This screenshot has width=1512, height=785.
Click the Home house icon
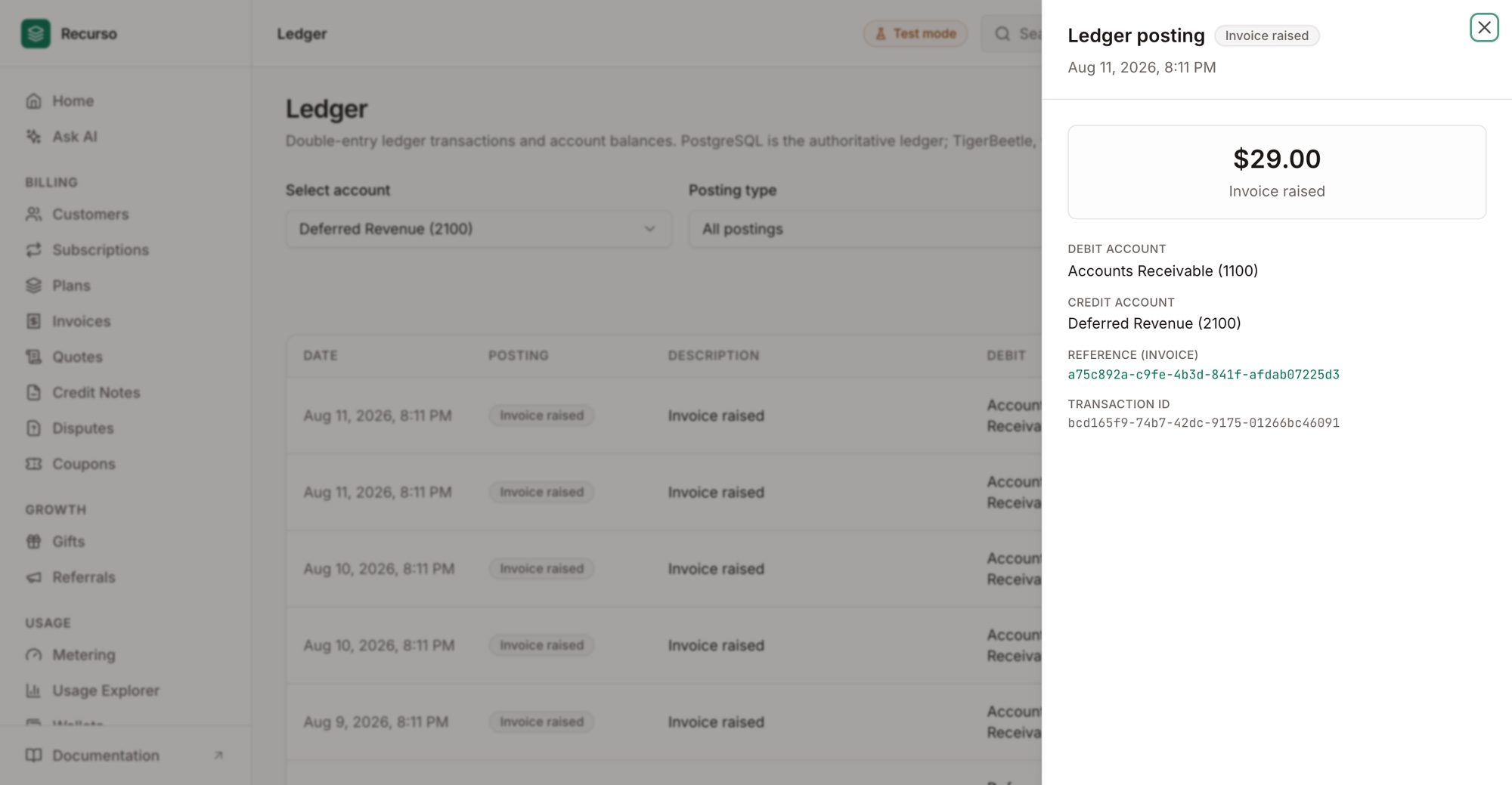point(34,101)
